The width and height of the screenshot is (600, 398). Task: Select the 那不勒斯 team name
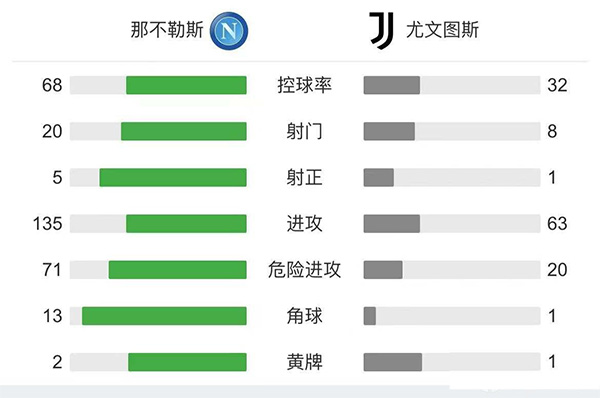click(x=167, y=30)
